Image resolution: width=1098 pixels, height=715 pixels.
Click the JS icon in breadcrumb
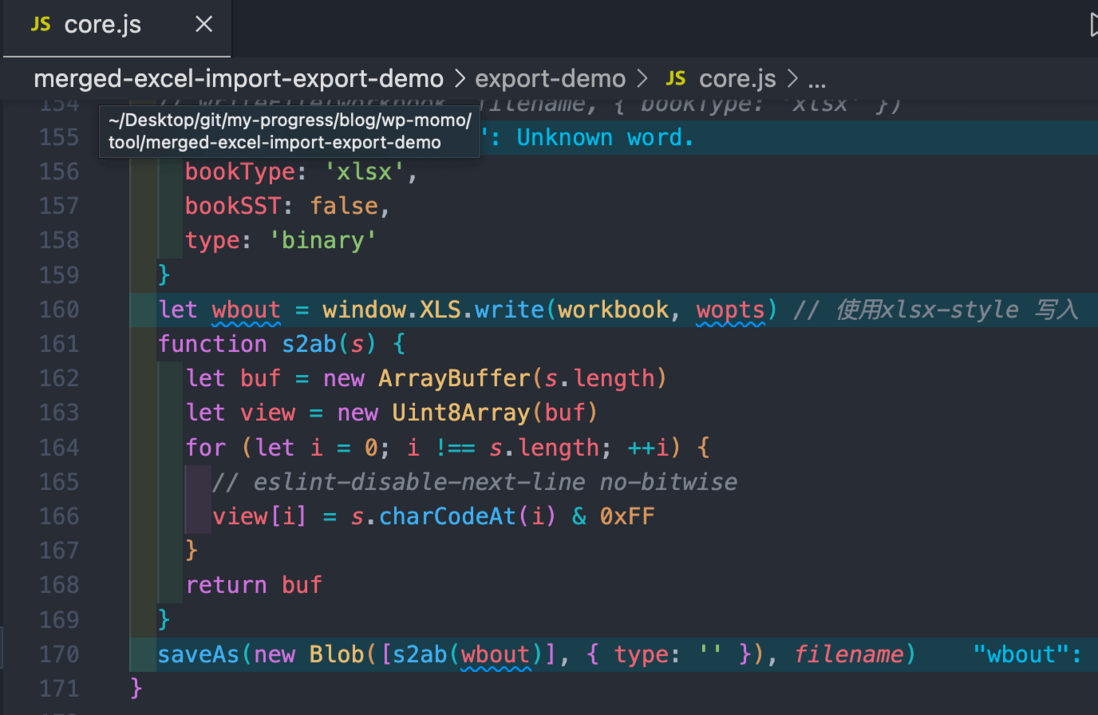coord(675,78)
